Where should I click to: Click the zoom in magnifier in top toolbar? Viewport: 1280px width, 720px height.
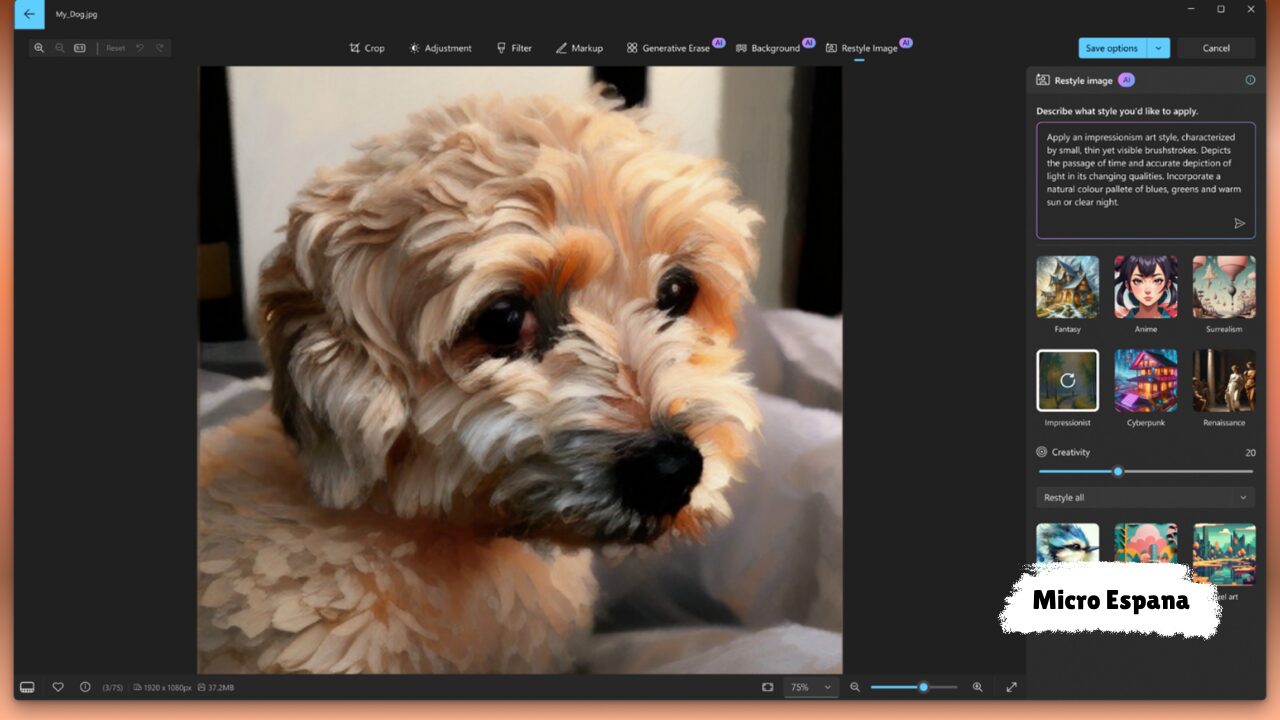coord(39,48)
